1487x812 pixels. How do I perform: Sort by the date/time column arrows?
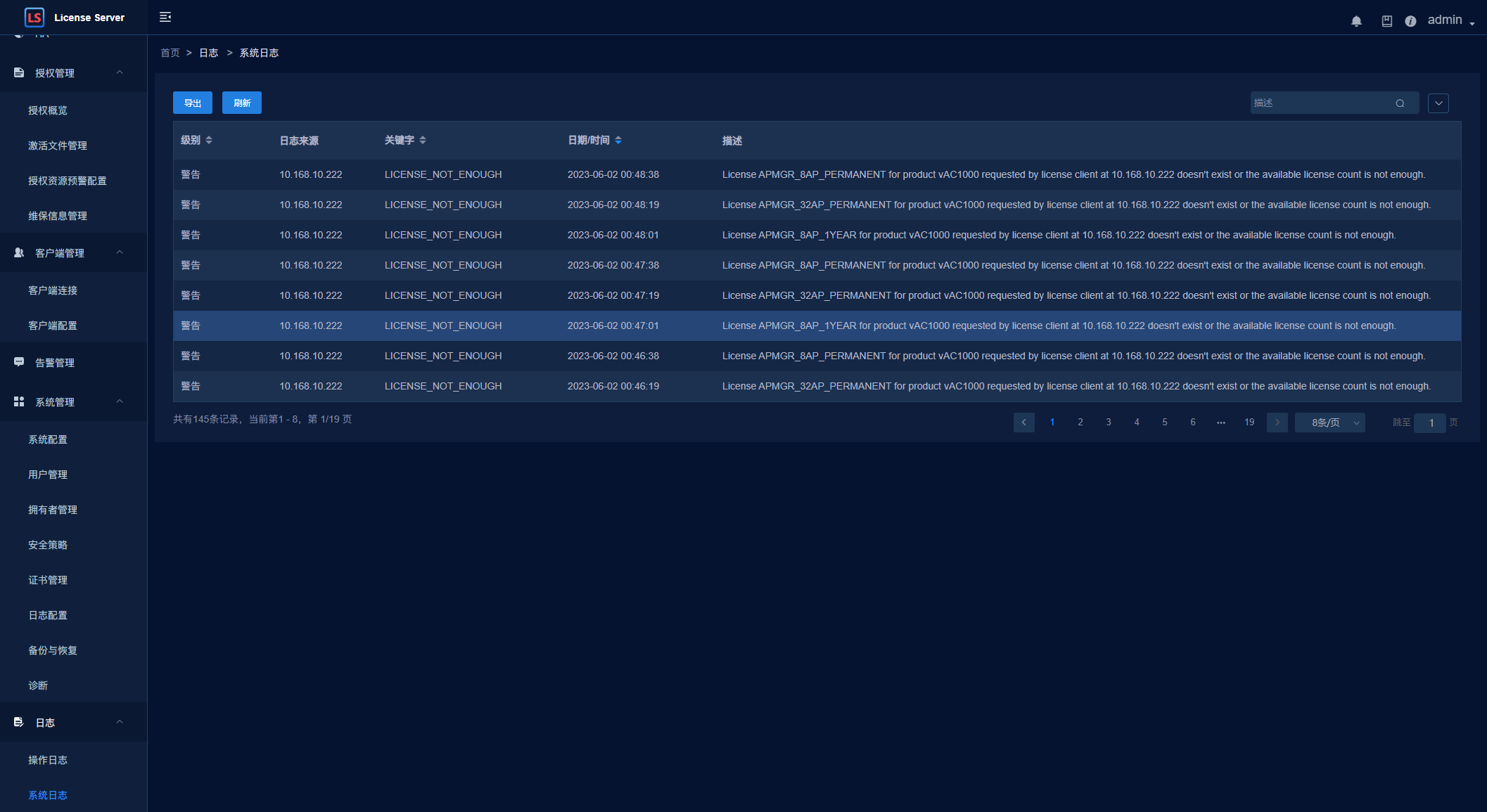[x=618, y=141]
